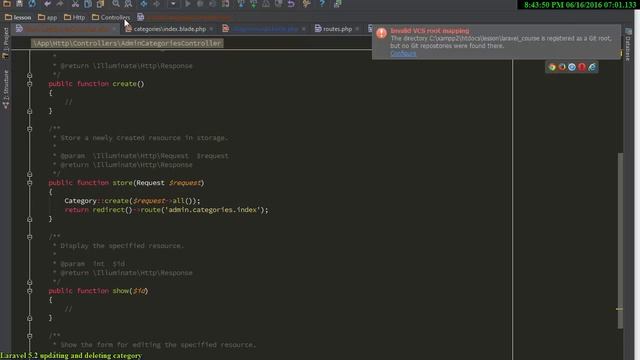The height and width of the screenshot is (360, 640).
Task: Click the 'admin.categories.index' route string
Action: [212, 210]
